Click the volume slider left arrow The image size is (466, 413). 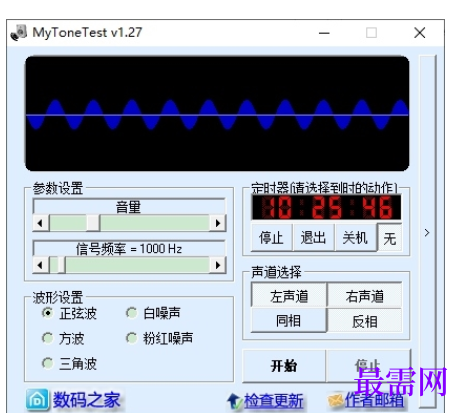[41, 223]
